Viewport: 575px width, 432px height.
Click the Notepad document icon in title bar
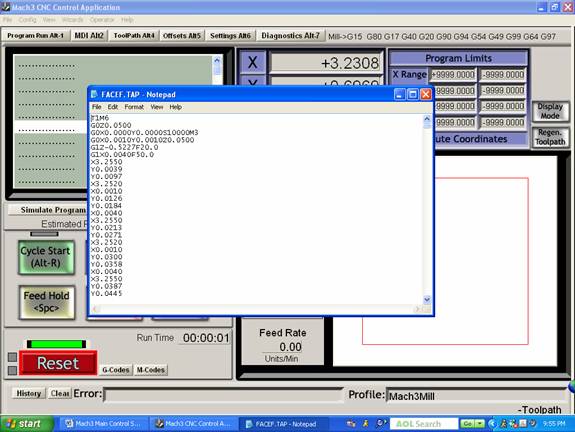(94, 94)
